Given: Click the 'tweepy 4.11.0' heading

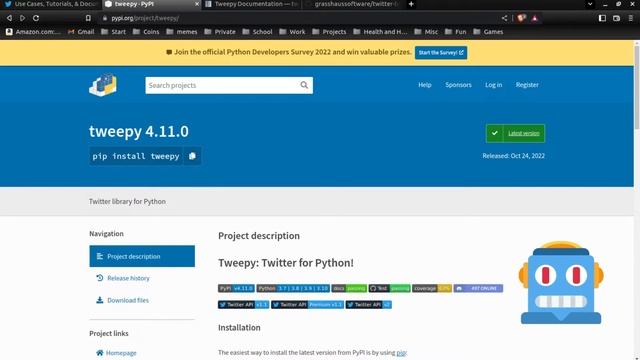Looking at the screenshot, I should coord(139,131).
